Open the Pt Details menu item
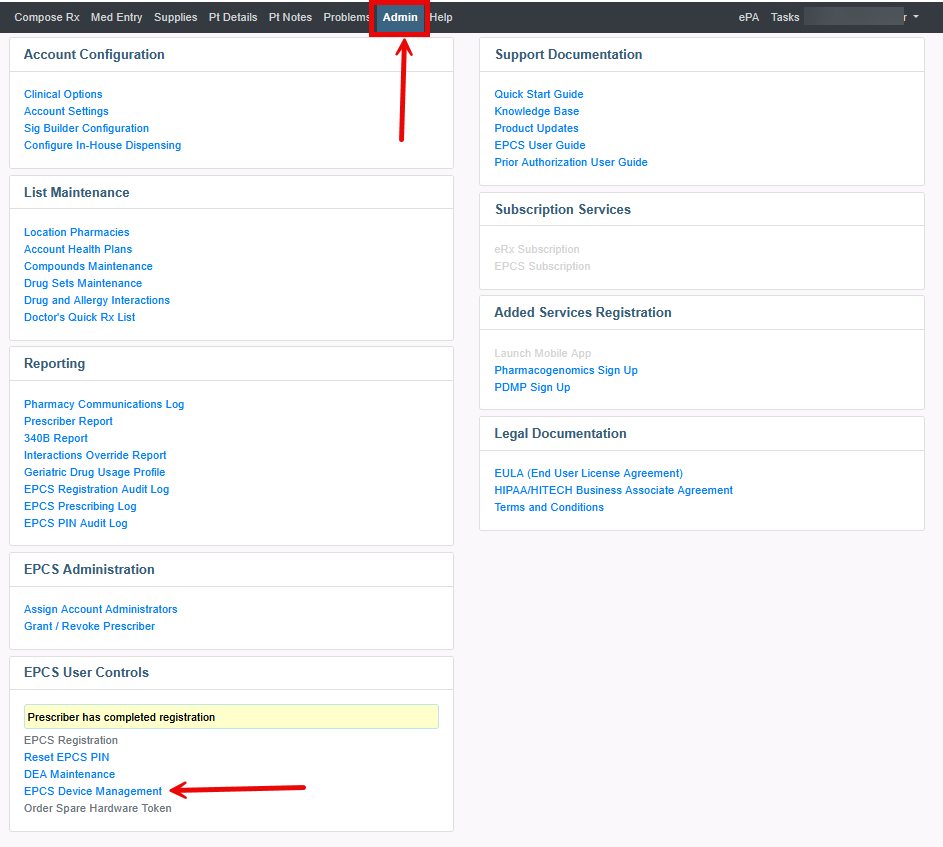This screenshot has height=847, width=943. tap(233, 17)
